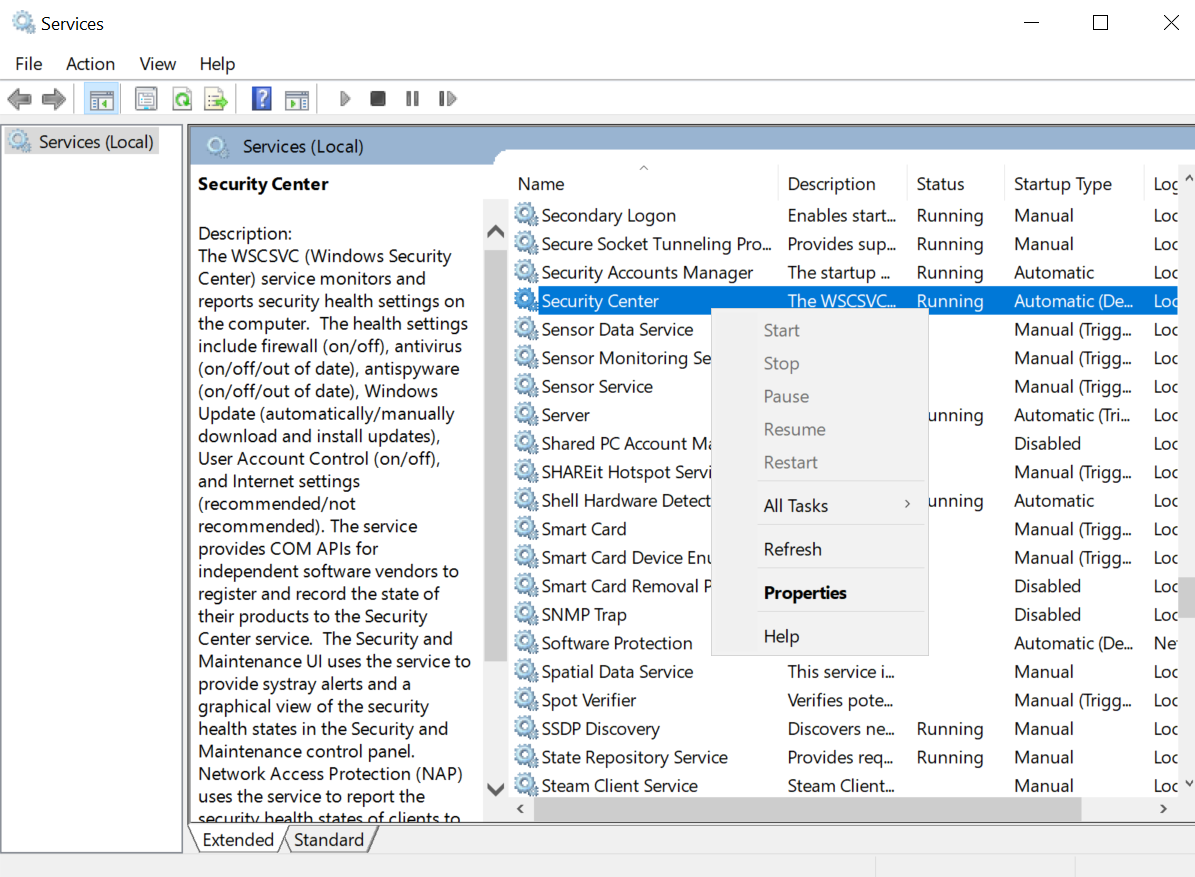Go back with the toolbar Back arrow
1195x877 pixels.
19,99
